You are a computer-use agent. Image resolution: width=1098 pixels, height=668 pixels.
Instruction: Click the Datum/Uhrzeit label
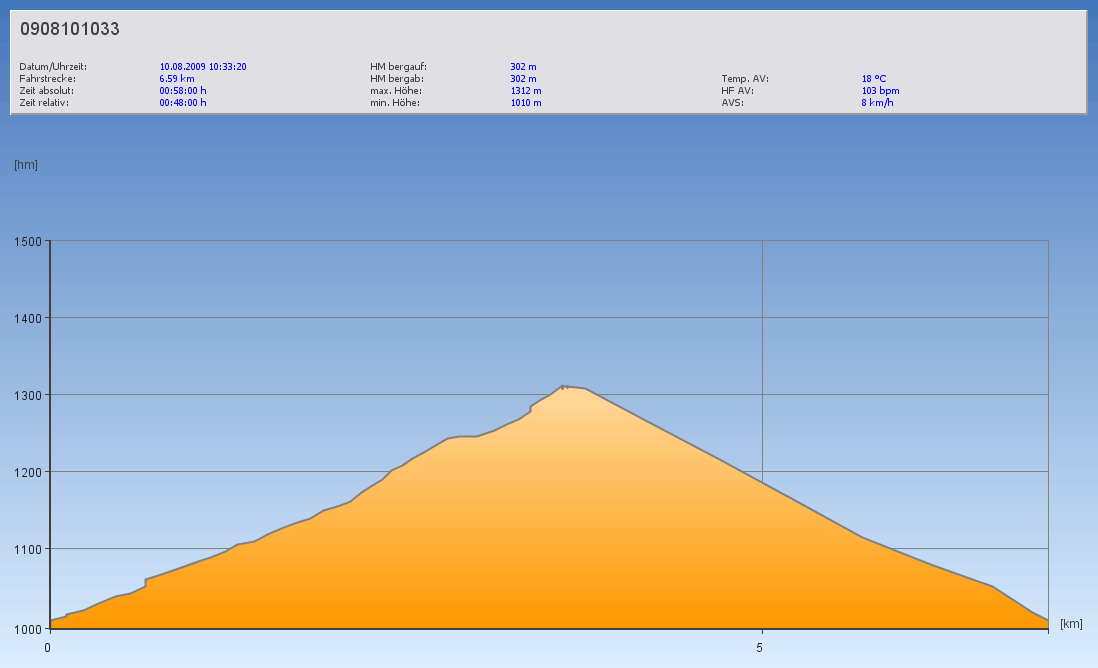point(53,67)
